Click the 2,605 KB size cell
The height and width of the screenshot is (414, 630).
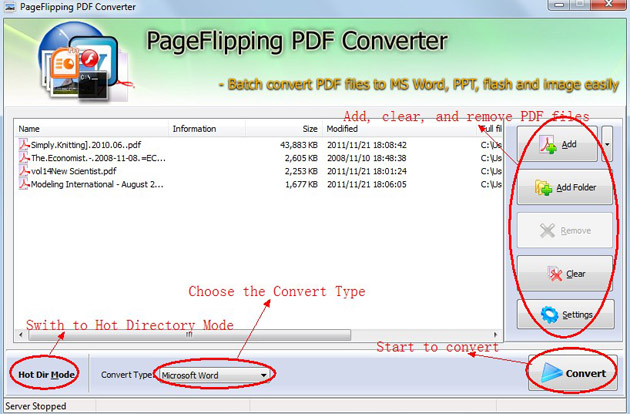tap(301, 158)
